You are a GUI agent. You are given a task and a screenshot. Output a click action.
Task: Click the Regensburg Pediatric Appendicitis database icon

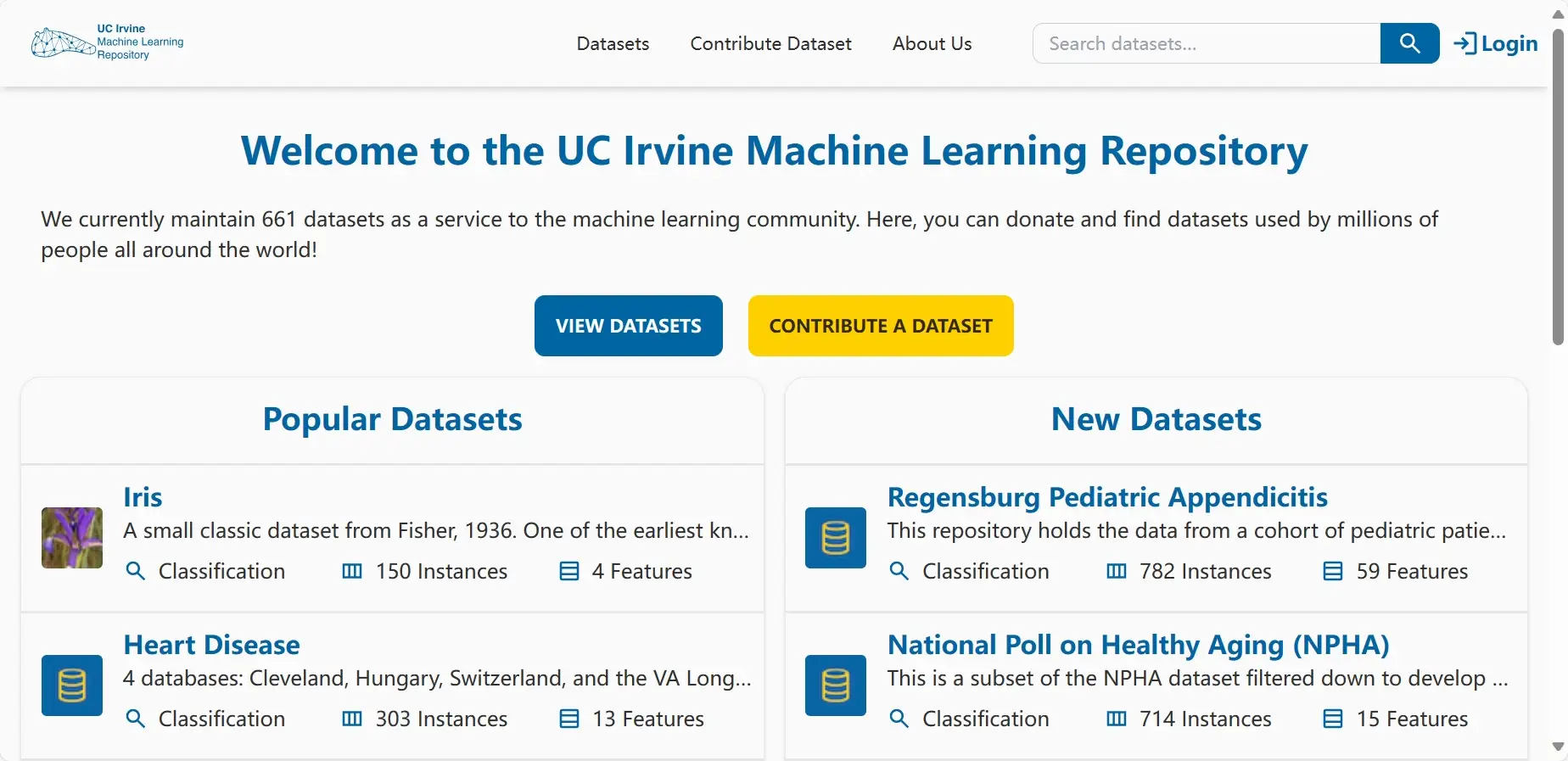click(836, 538)
